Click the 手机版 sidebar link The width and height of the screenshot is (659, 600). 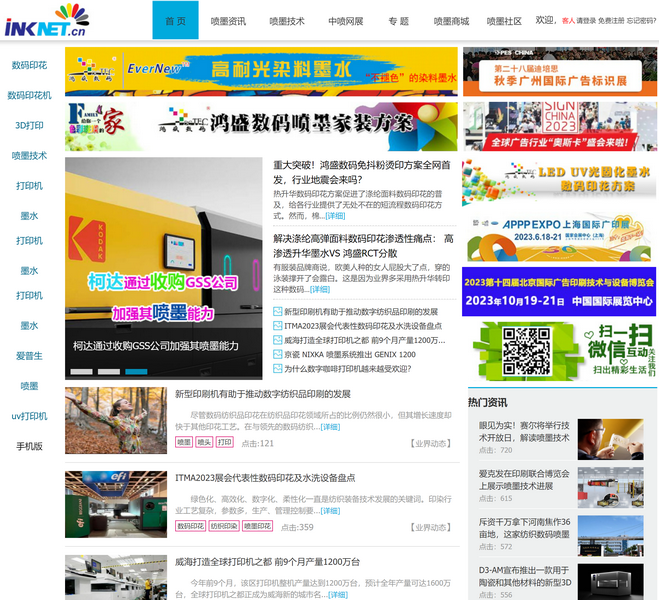pos(29,446)
